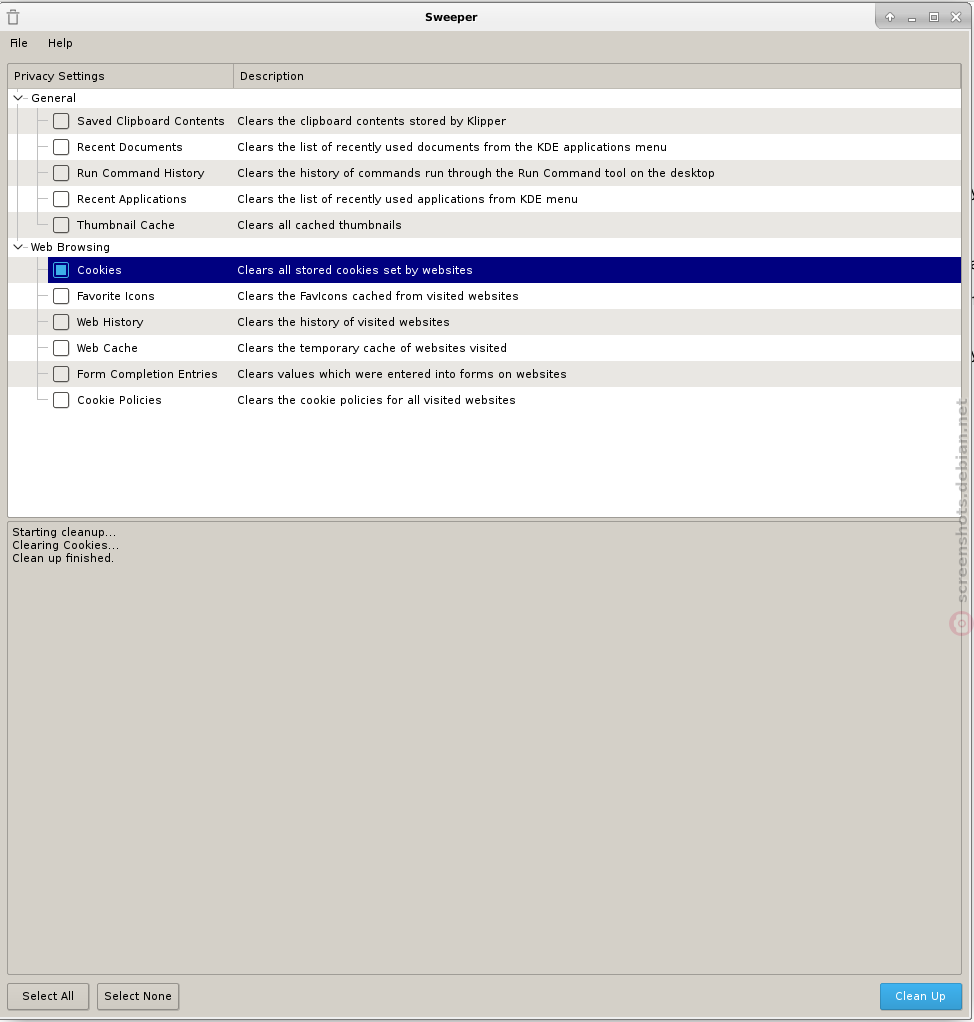This screenshot has height=1022, width=974.
Task: Select 'Clears the history of visited websites' text
Action: pos(344,322)
